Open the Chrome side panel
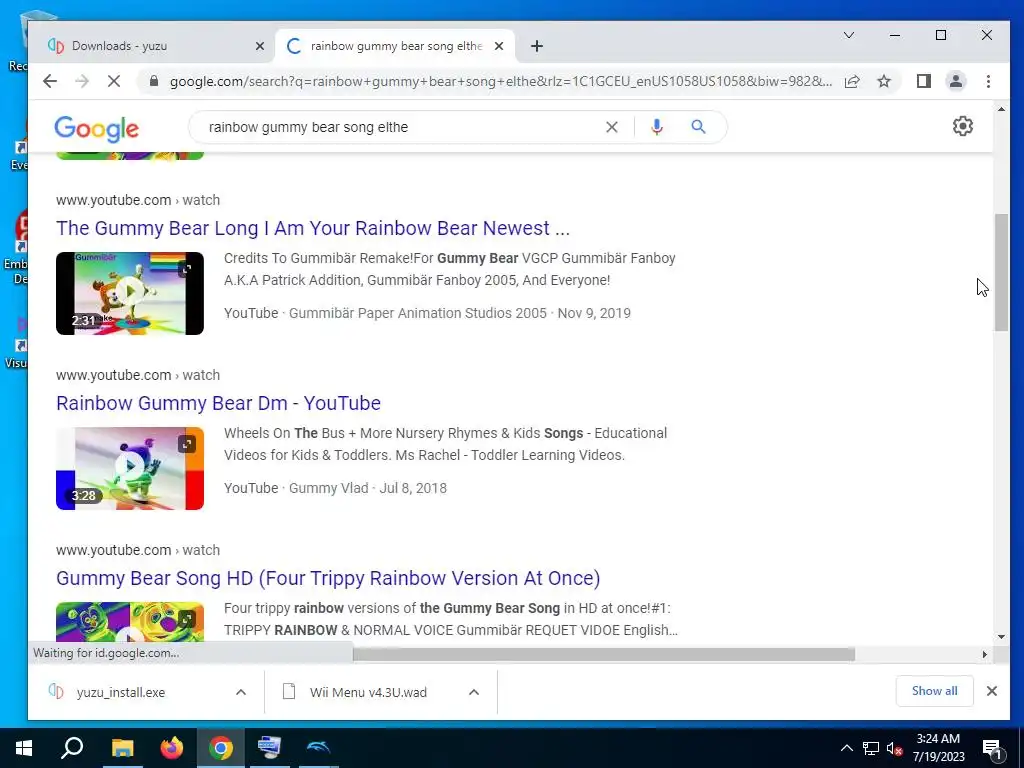 pos(923,81)
